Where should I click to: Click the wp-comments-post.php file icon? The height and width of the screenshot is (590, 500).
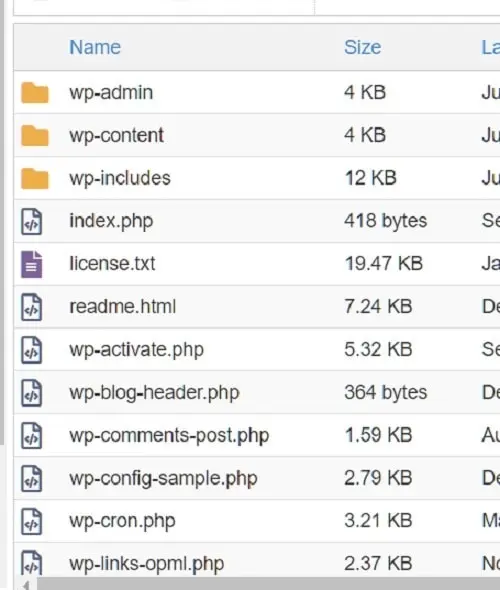click(31, 436)
